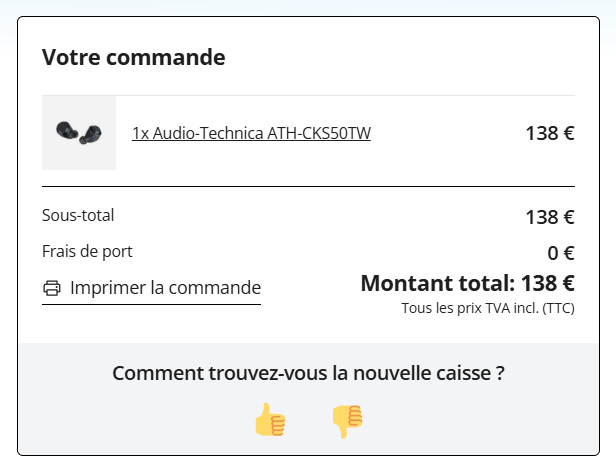Click the Sous-total label

(x=78, y=215)
